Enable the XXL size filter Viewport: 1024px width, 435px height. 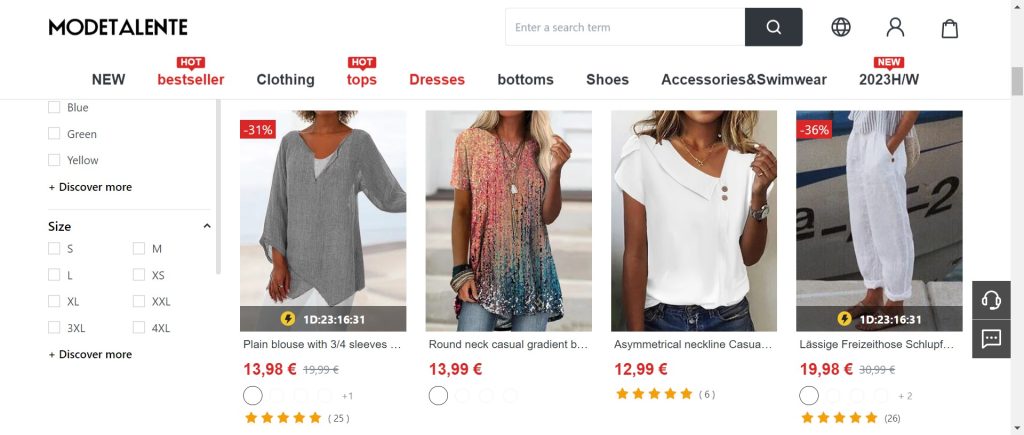[139, 301]
